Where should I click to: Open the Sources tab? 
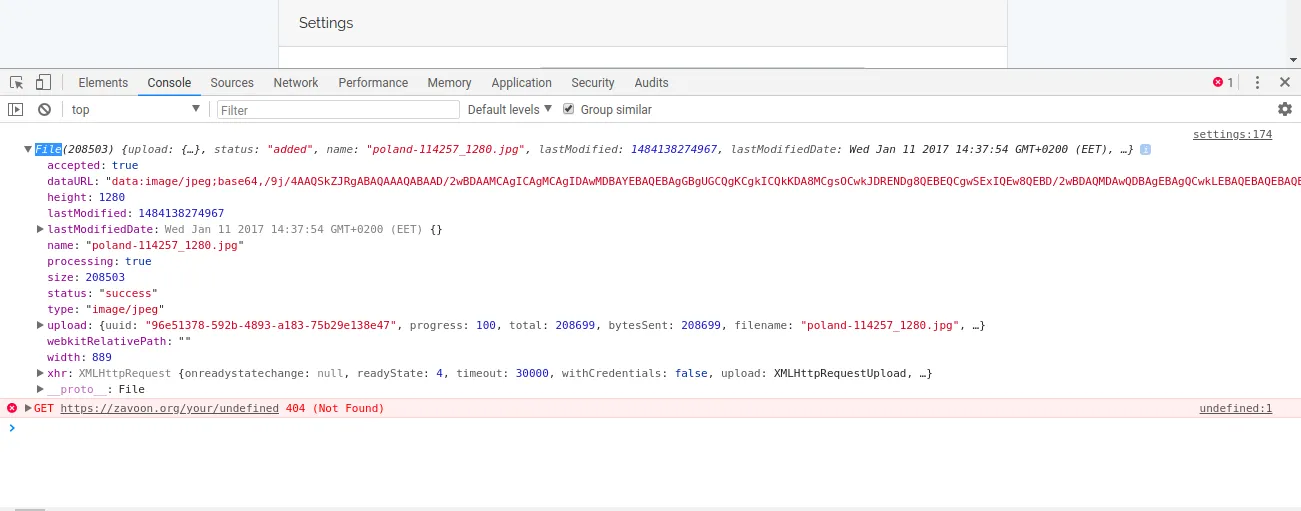(232, 83)
